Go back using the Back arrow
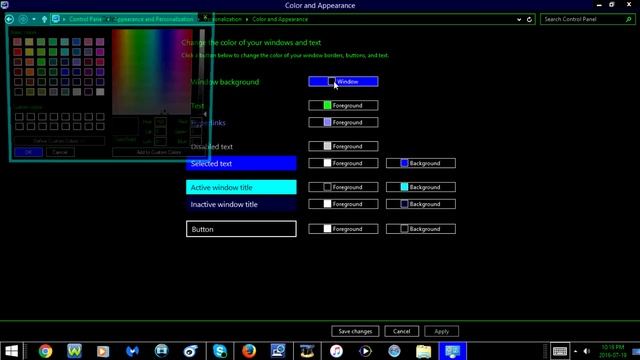The image size is (640, 360). click(9, 19)
